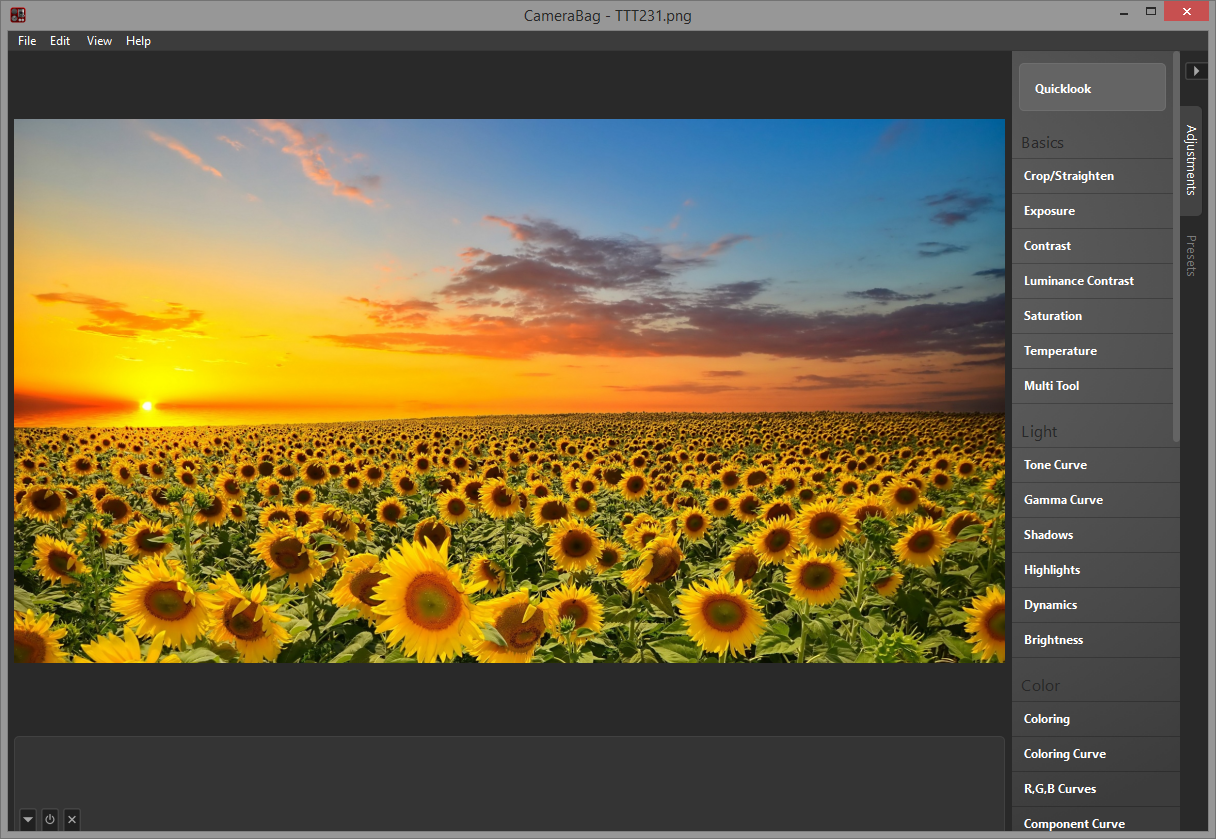Add a Saturation adjustment
Viewport: 1216px width, 839px height.
coord(1092,316)
